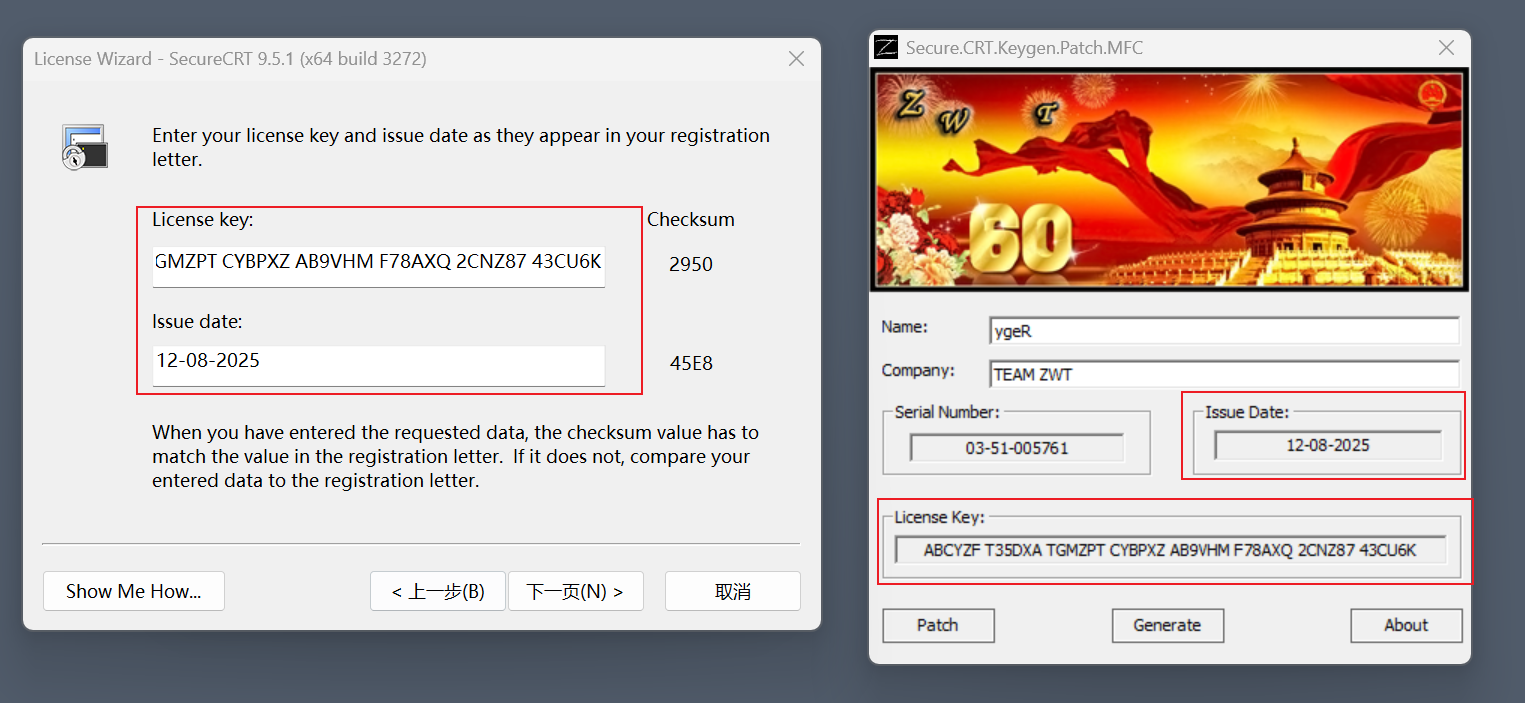
Task: Open Show Me How... help
Action: 134,591
